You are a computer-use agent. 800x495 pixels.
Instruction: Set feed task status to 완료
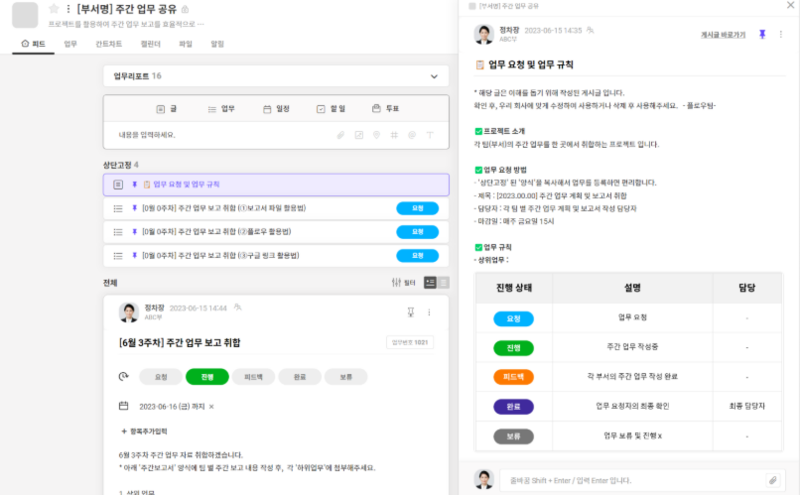click(299, 377)
